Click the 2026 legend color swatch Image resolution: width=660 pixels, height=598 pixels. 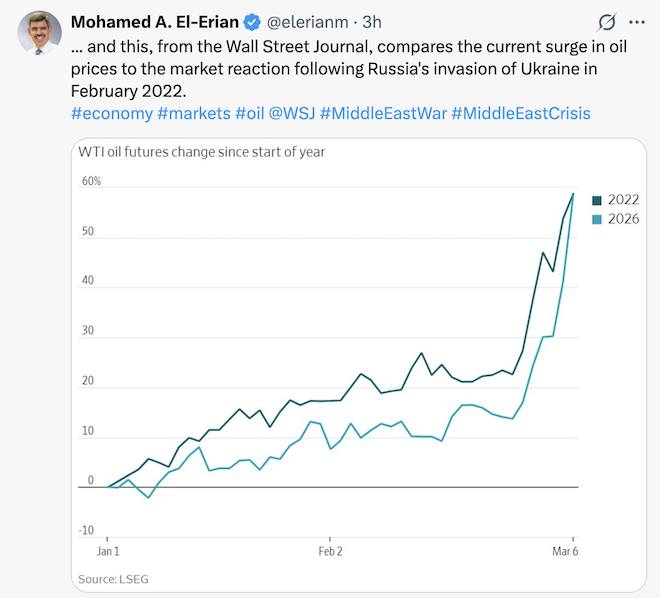click(597, 219)
